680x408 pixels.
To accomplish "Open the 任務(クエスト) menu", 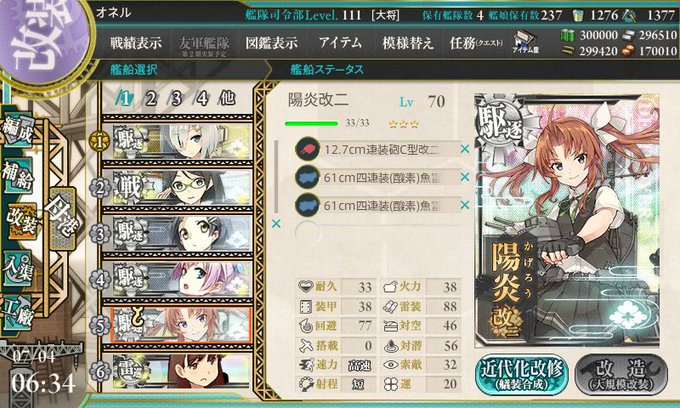I will pyautogui.click(x=476, y=43).
